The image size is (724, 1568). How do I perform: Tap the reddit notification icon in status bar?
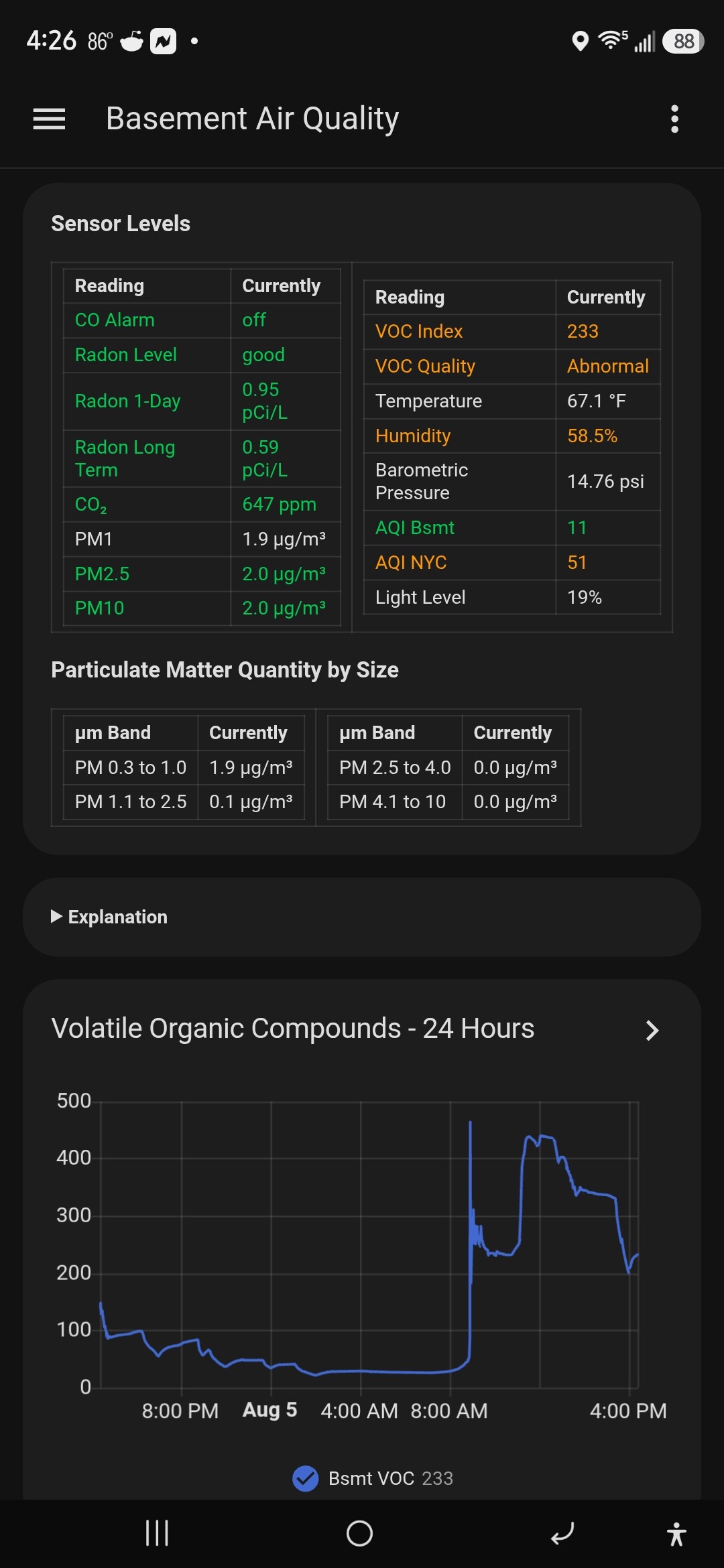click(132, 41)
